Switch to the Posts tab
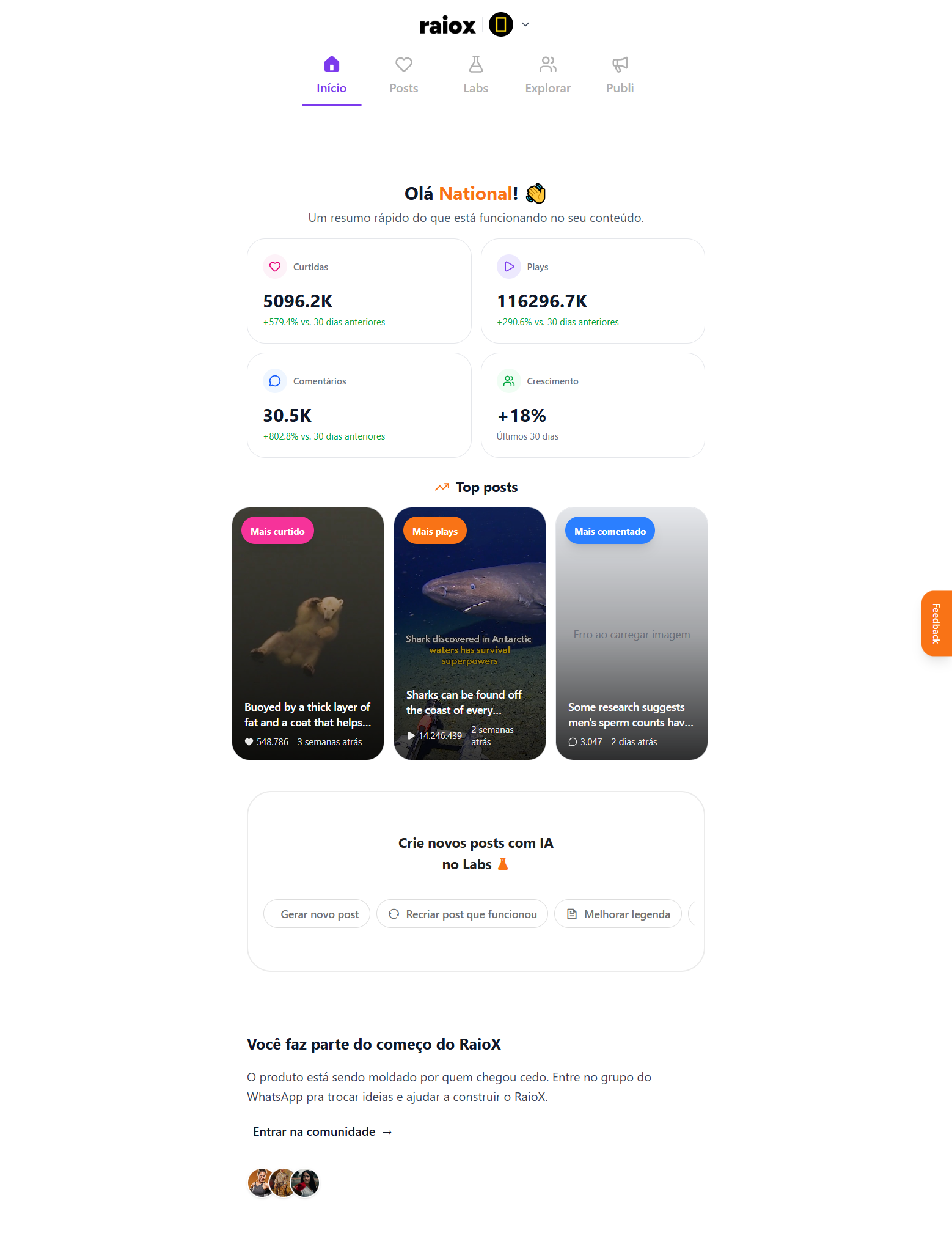 click(404, 75)
